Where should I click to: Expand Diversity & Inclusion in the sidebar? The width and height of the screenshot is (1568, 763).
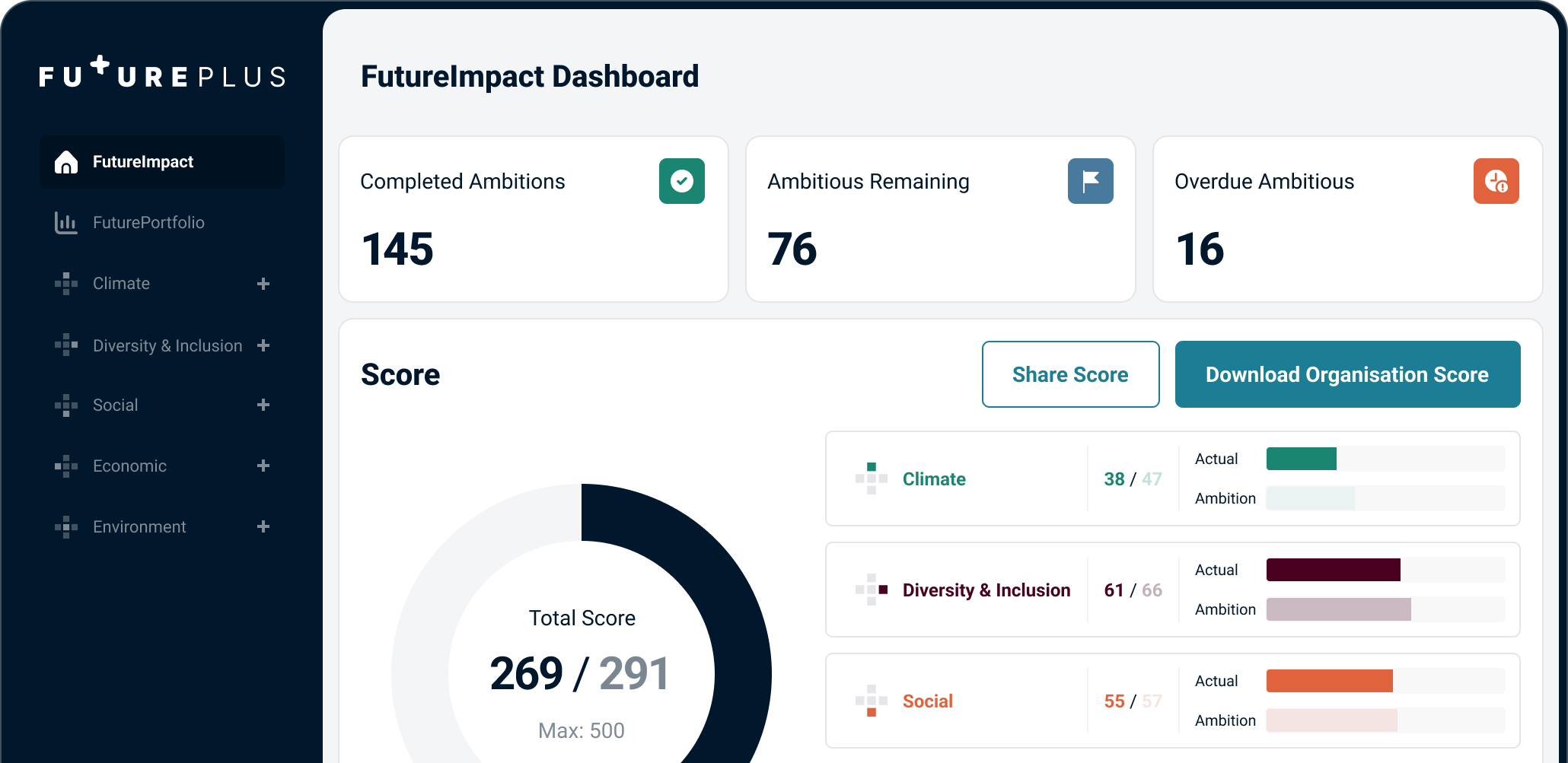point(263,345)
